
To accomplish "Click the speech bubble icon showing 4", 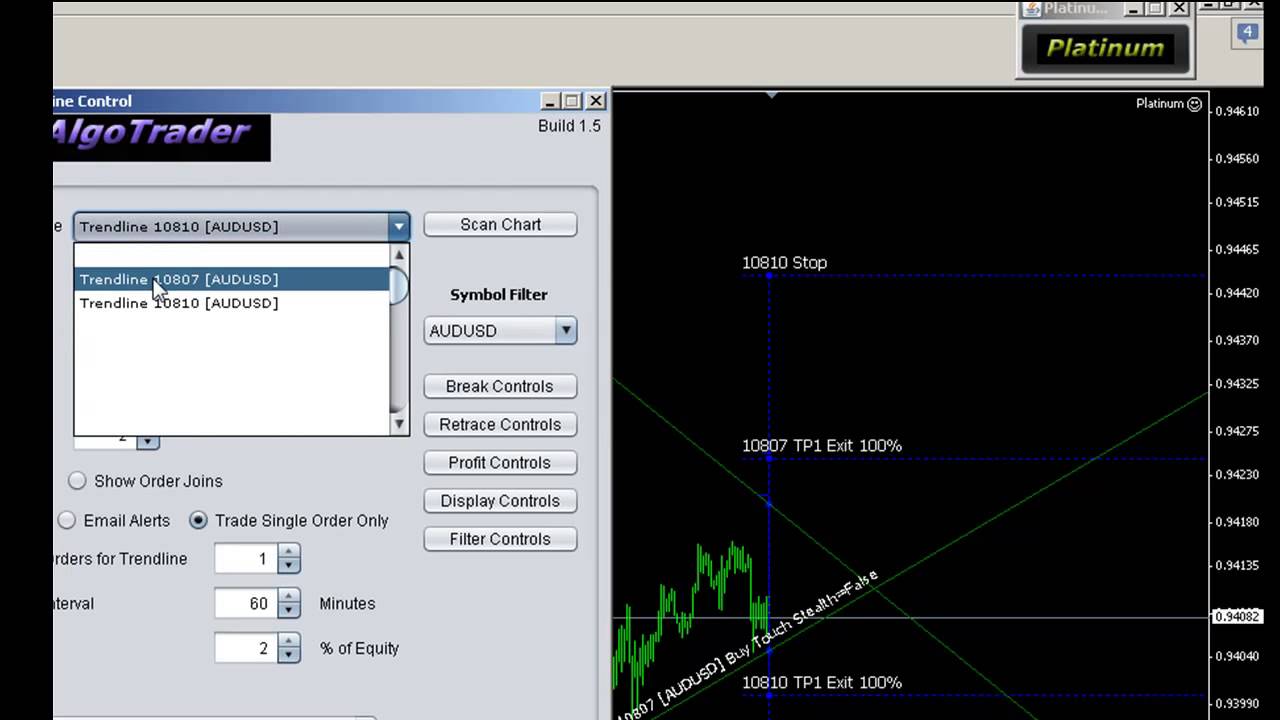I will [1247, 33].
